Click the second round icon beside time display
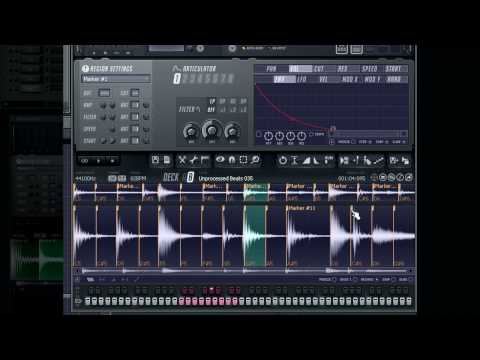480x360 pixels. (392, 178)
